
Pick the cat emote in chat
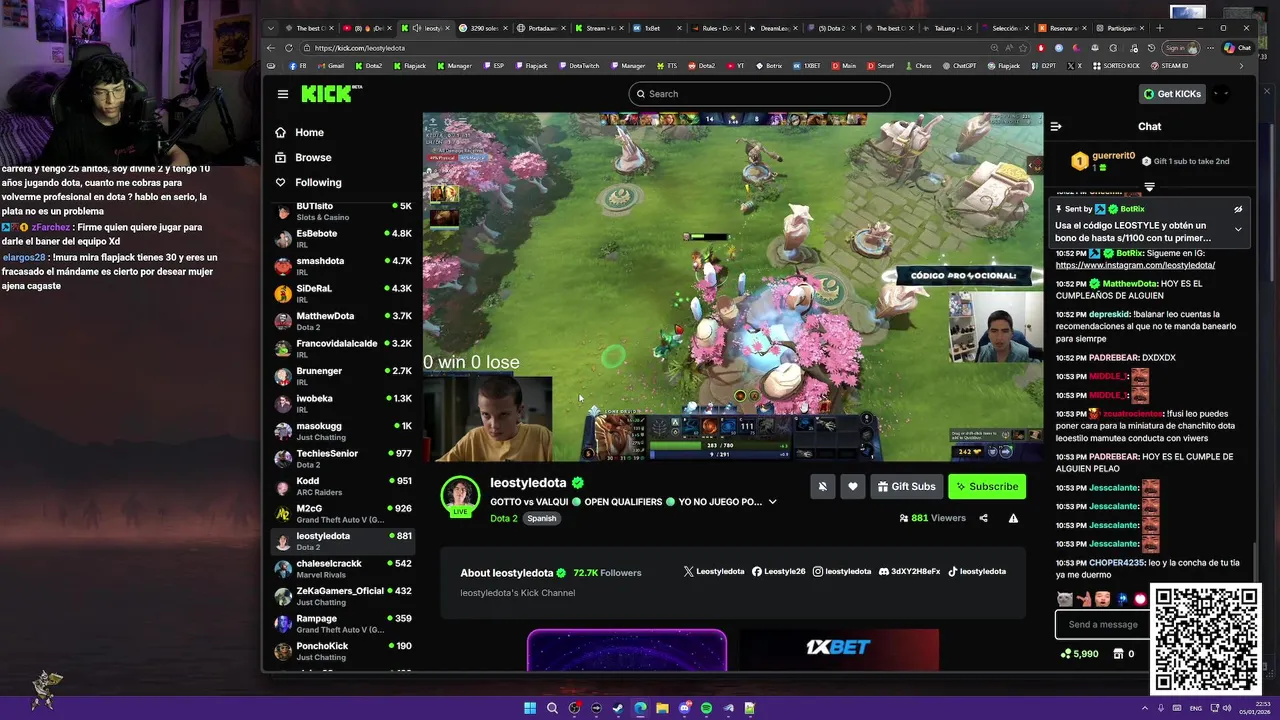pos(1065,599)
